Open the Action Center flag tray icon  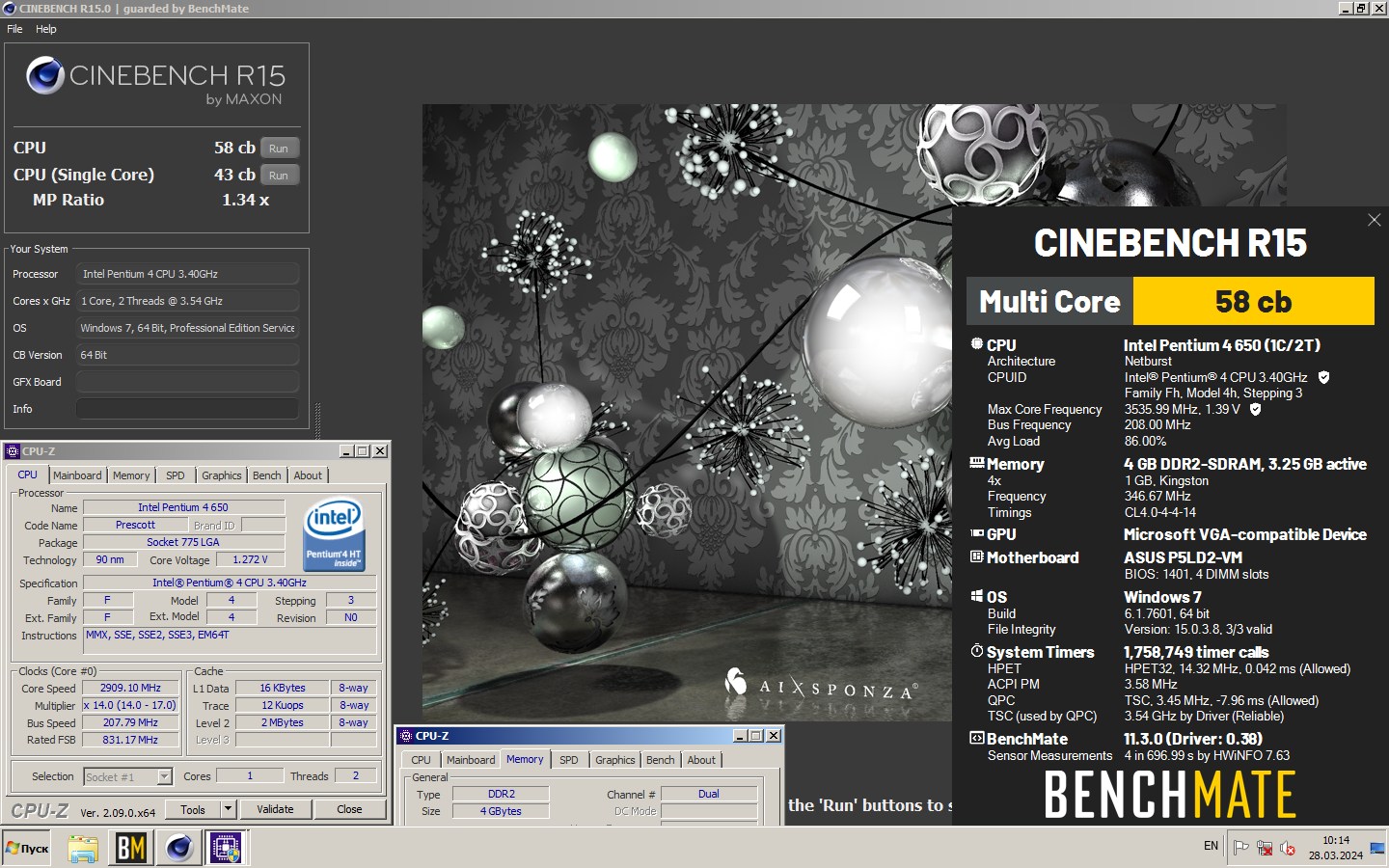pos(1241,848)
